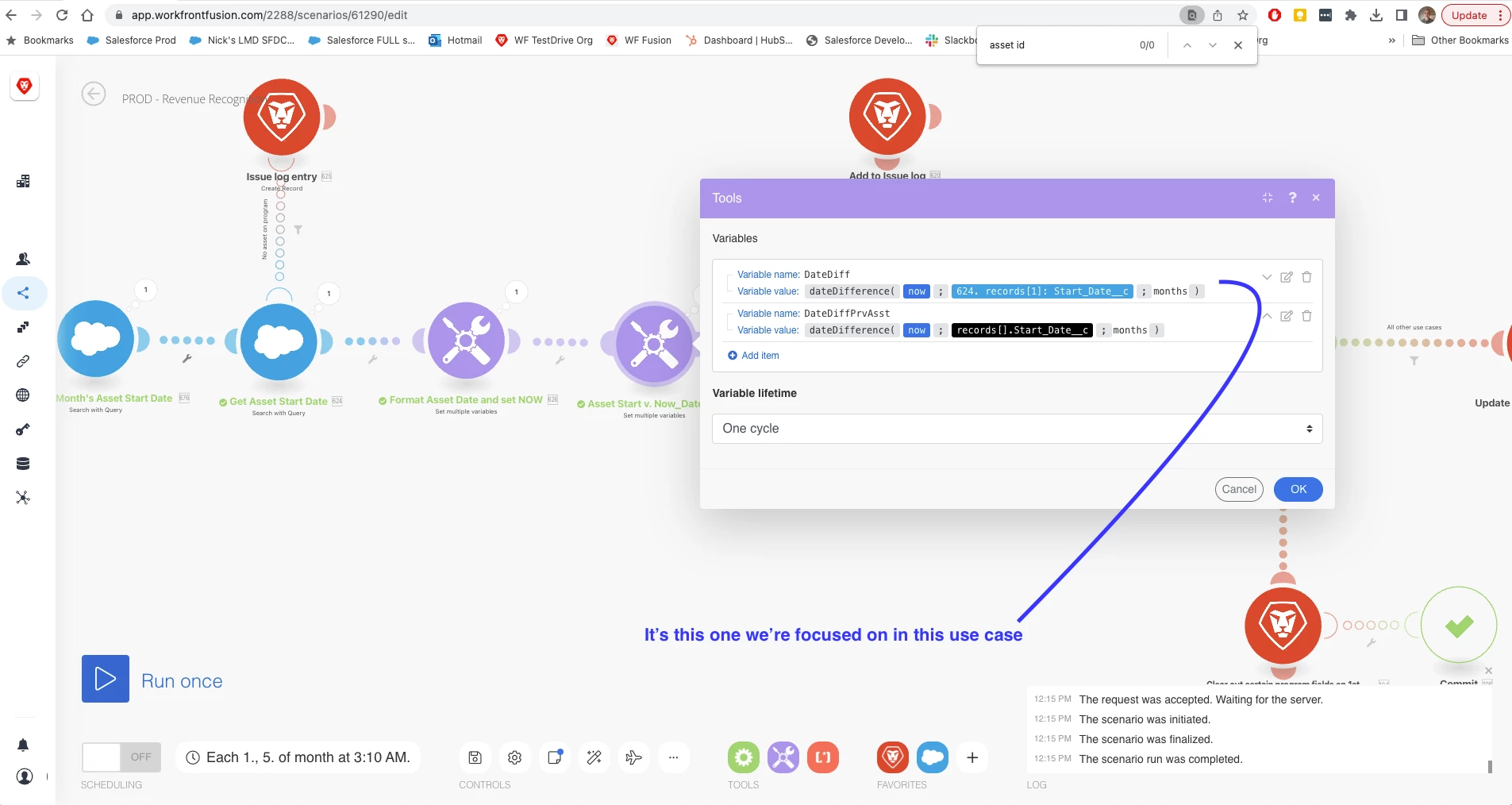Close the find-in-page bar
Viewport: 1512px width, 805px height.
click(x=1238, y=45)
